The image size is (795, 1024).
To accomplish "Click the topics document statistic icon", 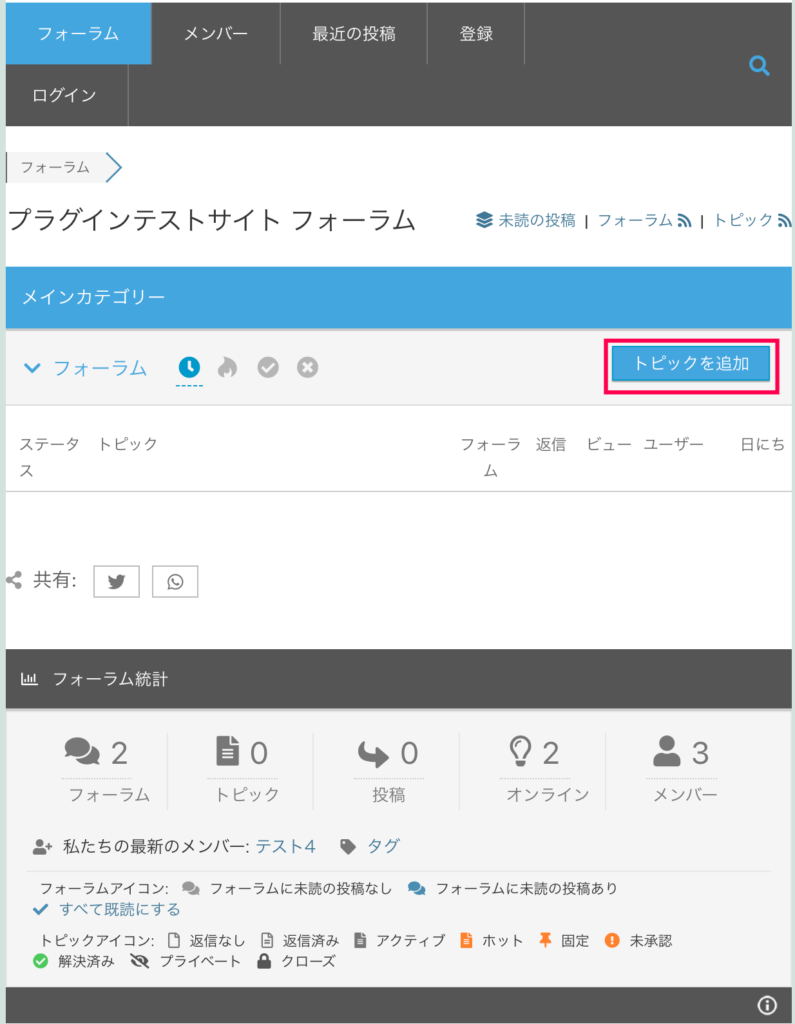I will tap(227, 750).
